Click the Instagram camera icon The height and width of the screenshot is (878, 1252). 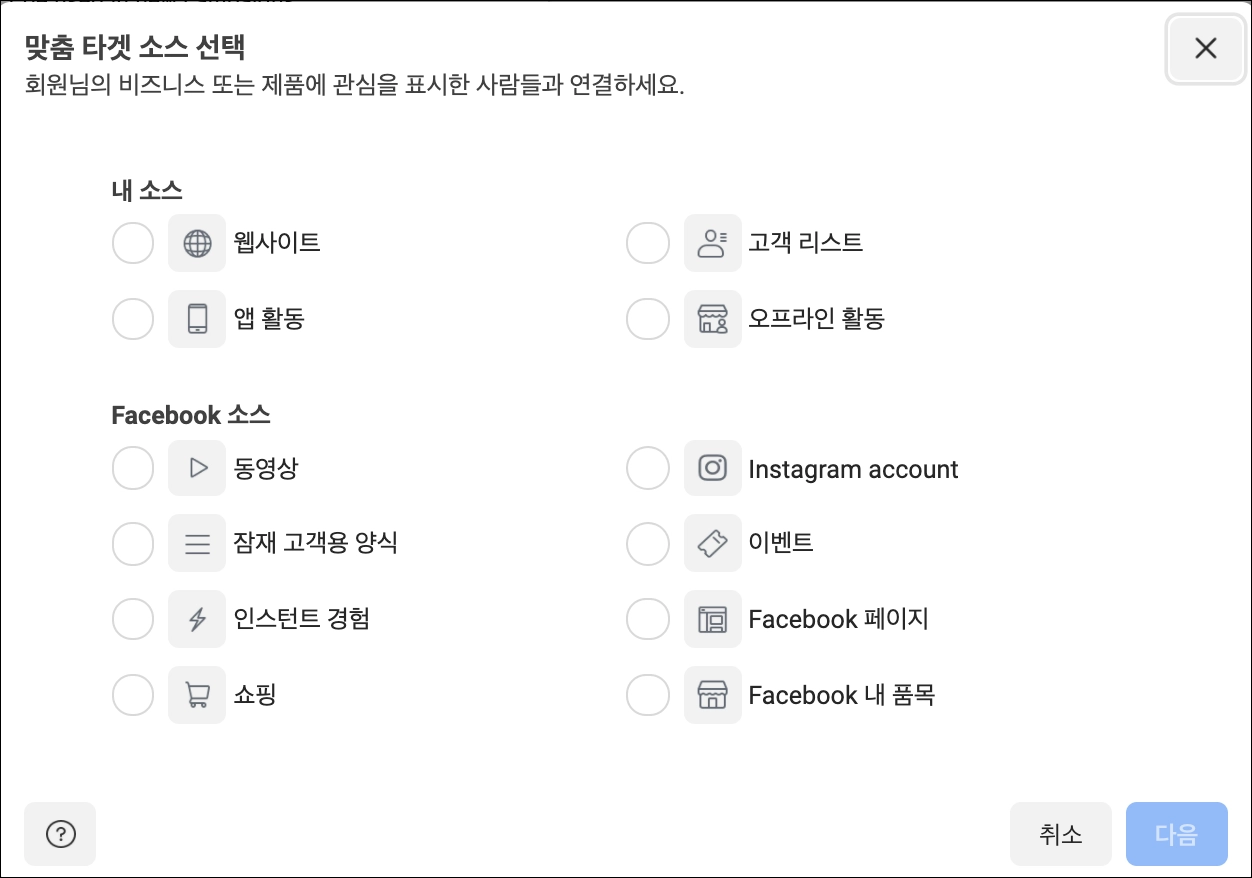click(x=712, y=468)
